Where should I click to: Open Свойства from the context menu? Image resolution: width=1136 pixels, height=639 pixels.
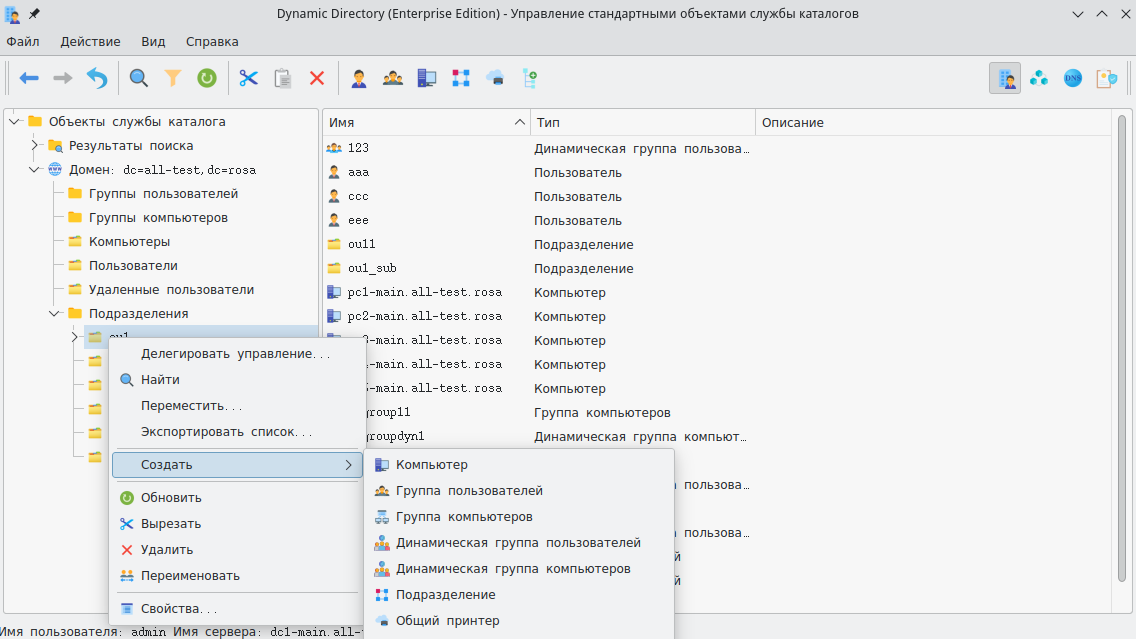(178, 608)
